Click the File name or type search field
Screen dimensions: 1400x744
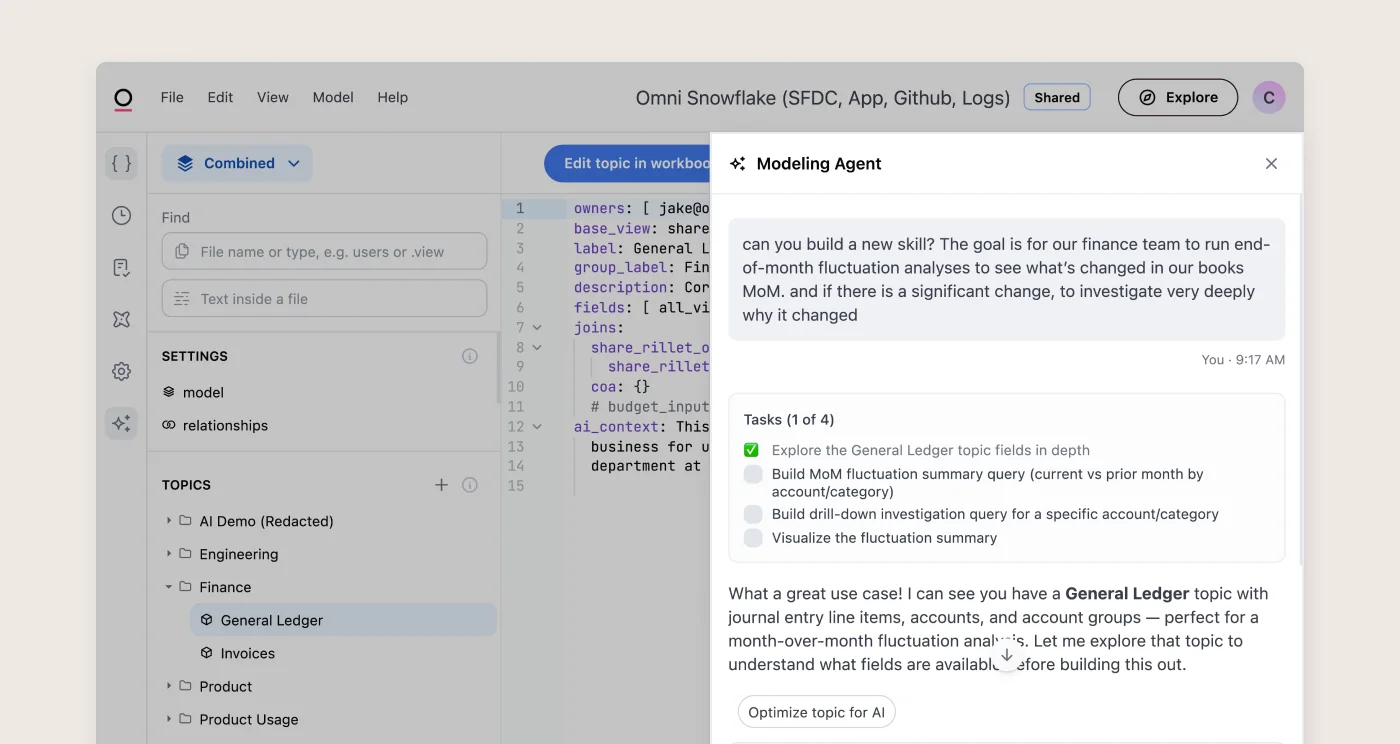click(324, 251)
